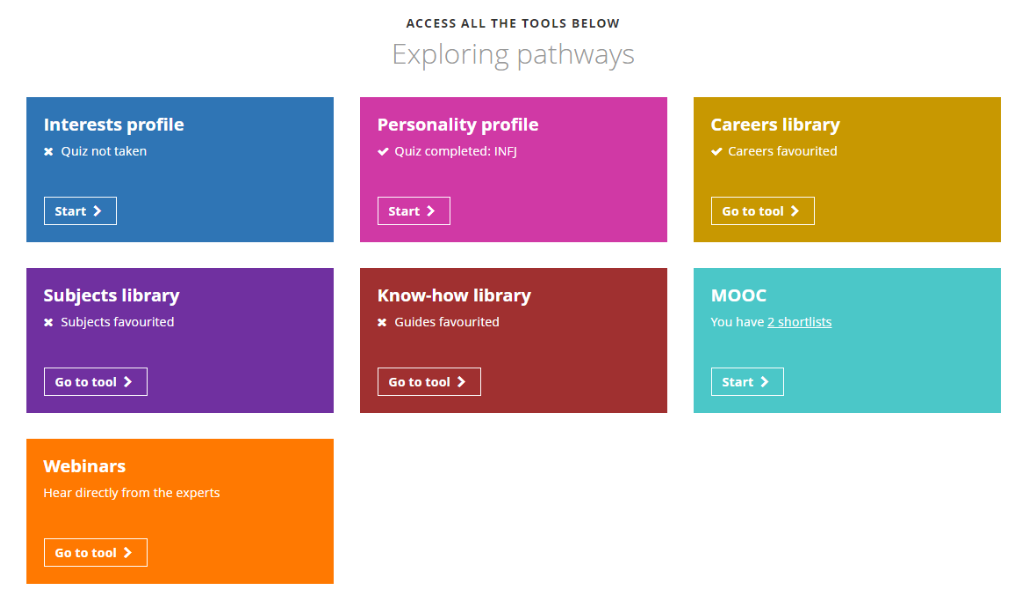Open the Know-how library tool
Viewport: 1015px width, 591px height.
click(429, 382)
